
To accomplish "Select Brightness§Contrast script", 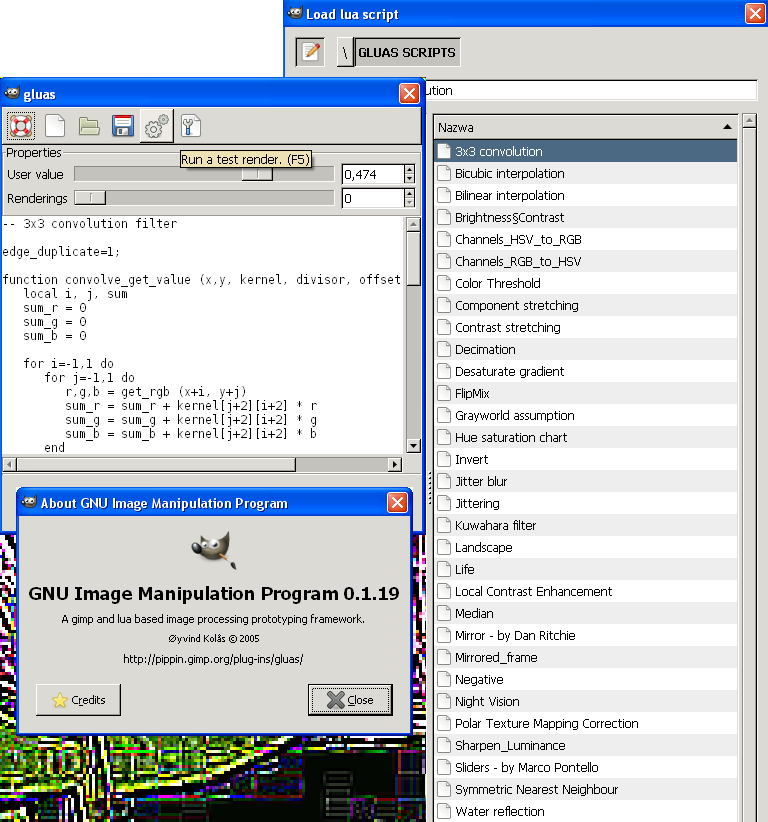I will [585, 218].
